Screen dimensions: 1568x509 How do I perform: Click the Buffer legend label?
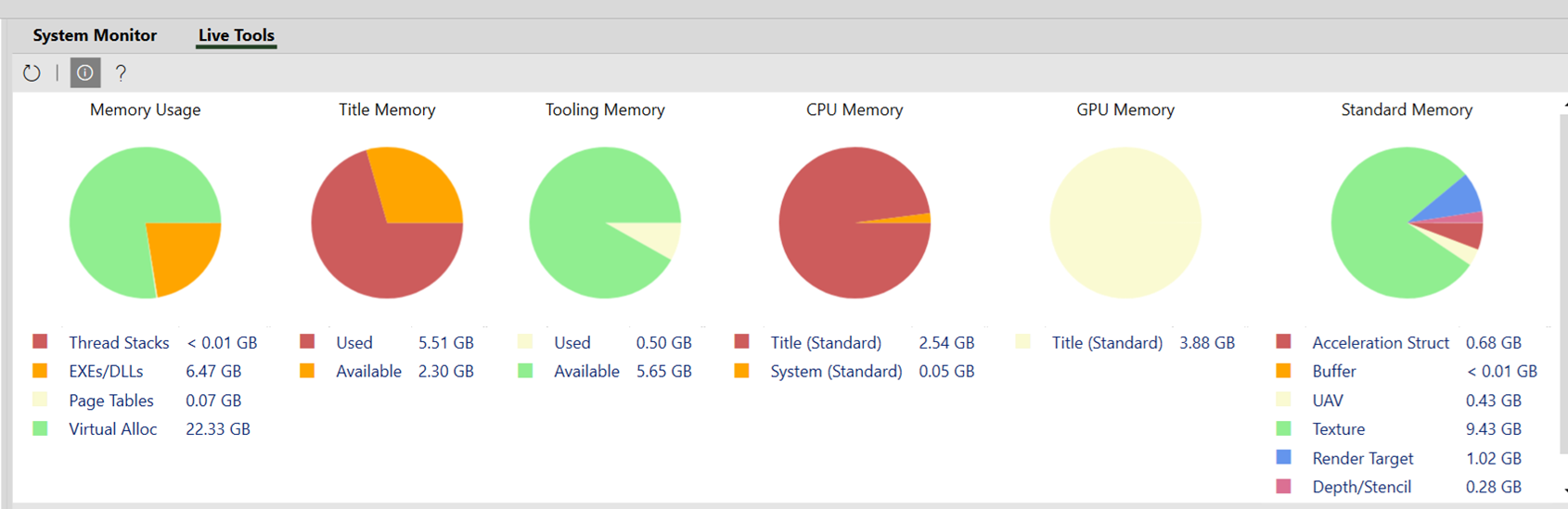[x=1334, y=372]
